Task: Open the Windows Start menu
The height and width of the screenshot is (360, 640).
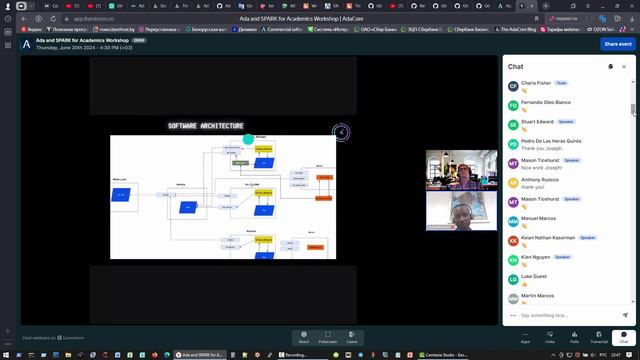Action: [6, 355]
